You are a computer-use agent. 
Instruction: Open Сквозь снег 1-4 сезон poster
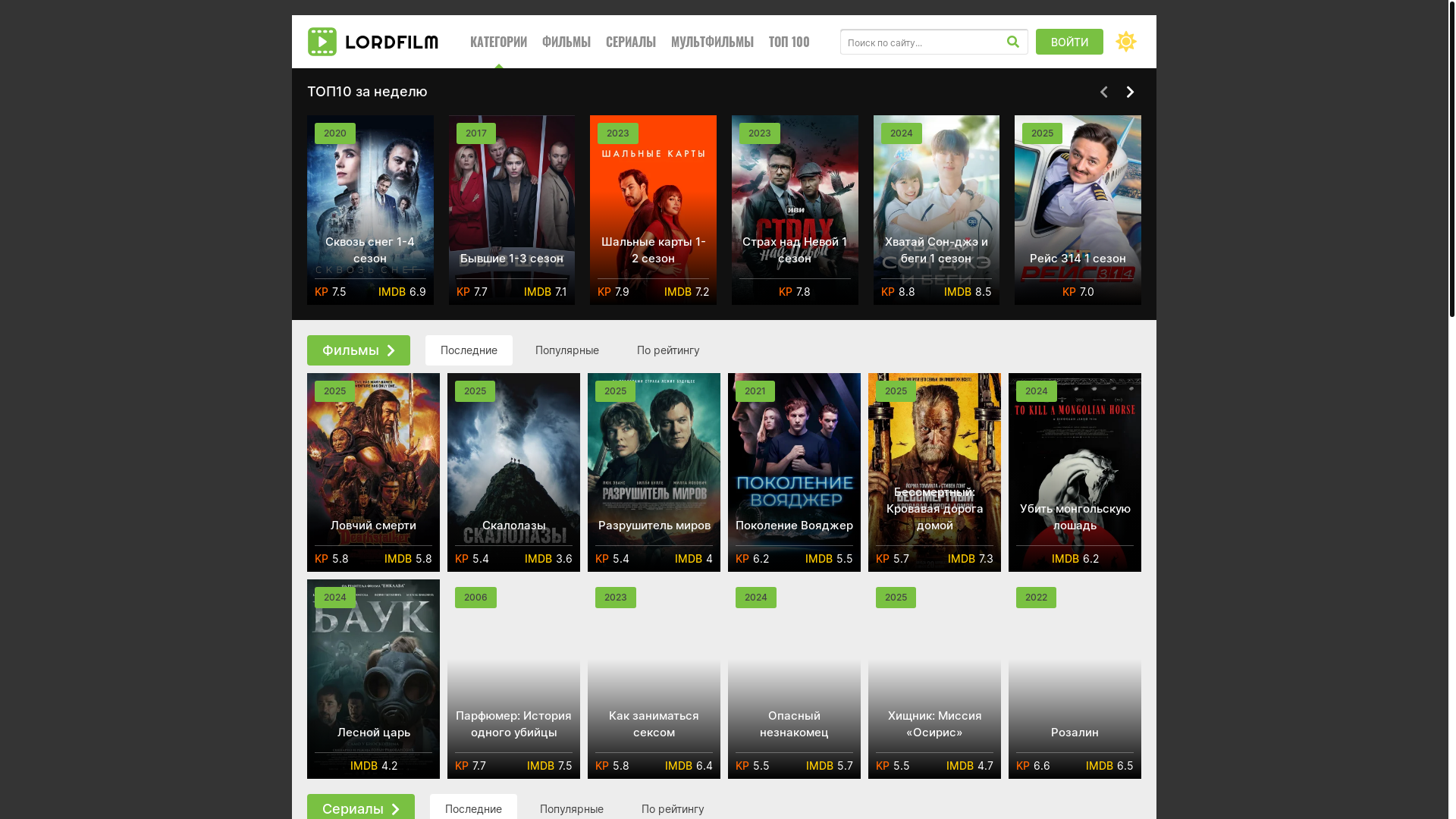click(x=370, y=210)
